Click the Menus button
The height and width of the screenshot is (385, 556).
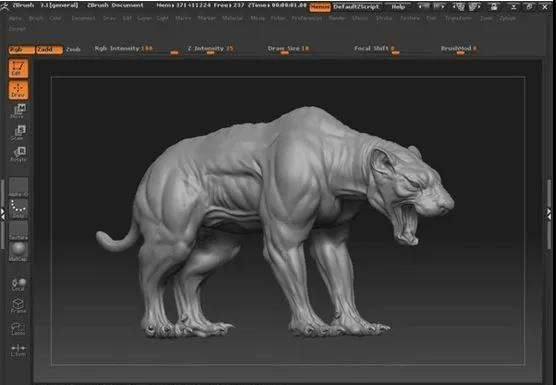[320, 7]
